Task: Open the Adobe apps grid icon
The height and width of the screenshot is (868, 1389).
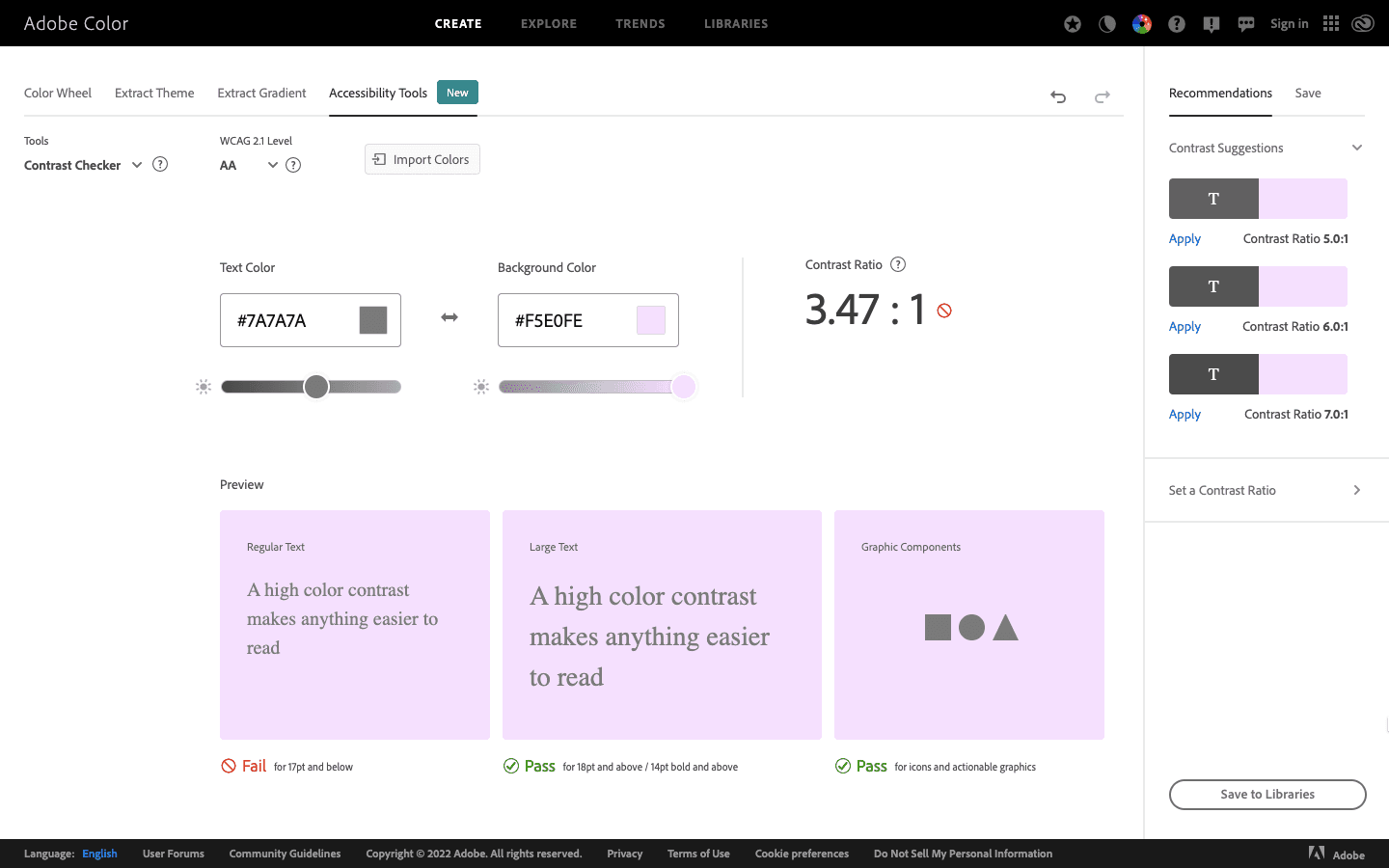Action: pos(1331,23)
